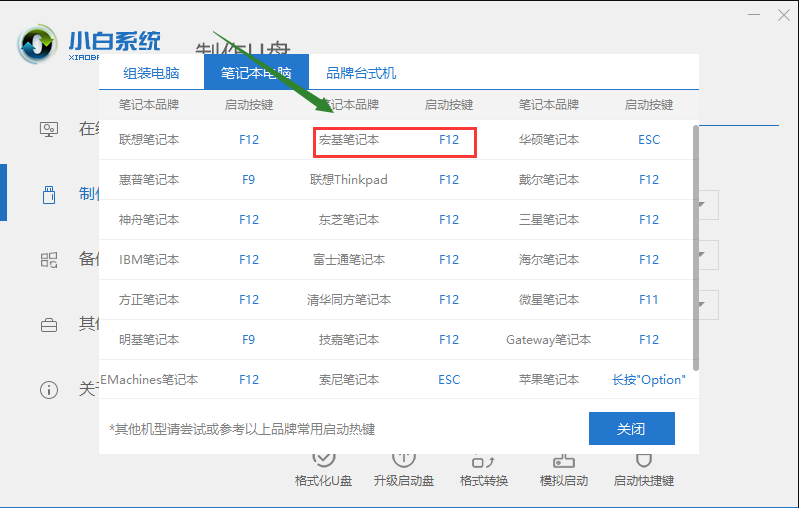
Task: Select the monitor icon in the sidebar
Action: coord(49,129)
